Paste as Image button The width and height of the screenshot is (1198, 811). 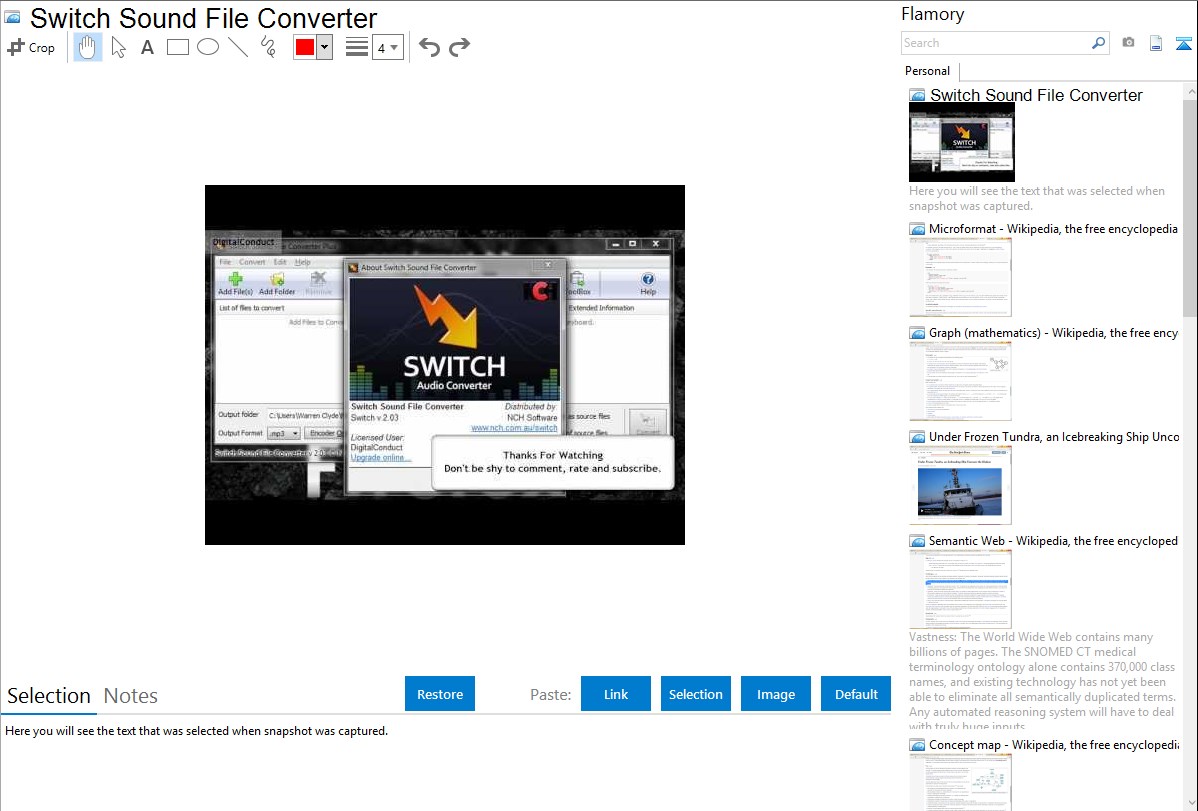775,694
